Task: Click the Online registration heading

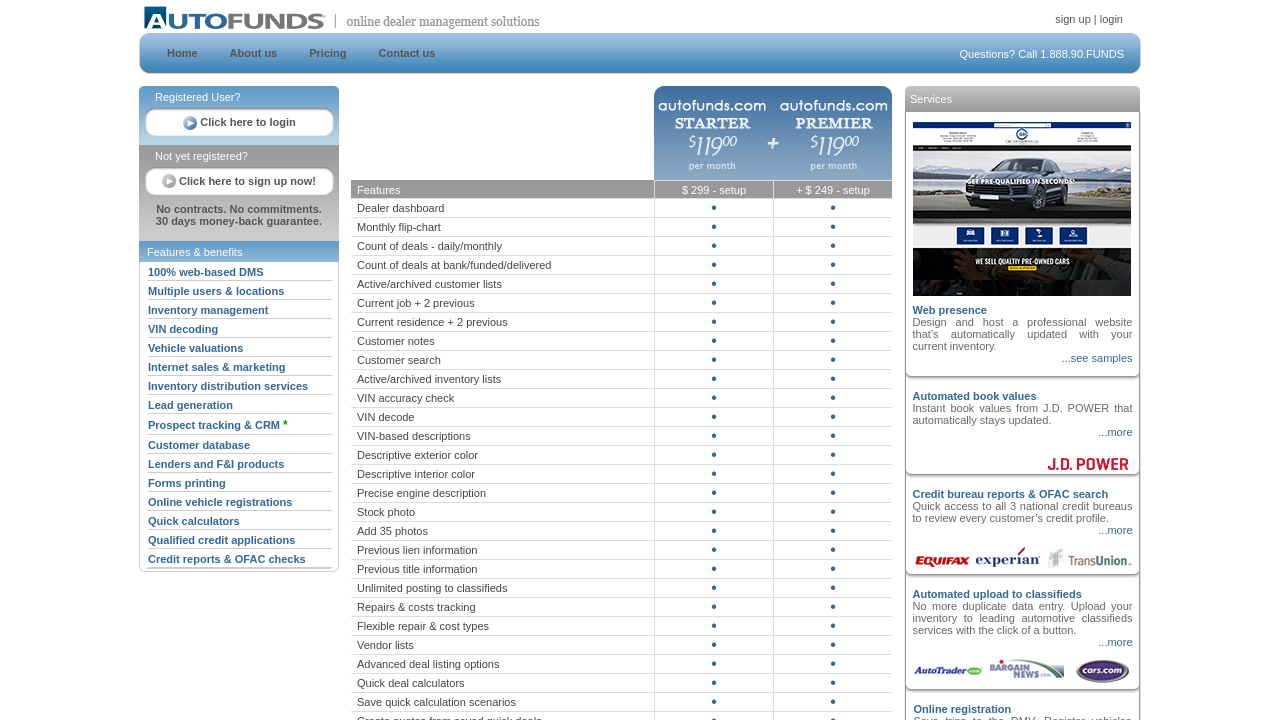Action: tap(962, 709)
